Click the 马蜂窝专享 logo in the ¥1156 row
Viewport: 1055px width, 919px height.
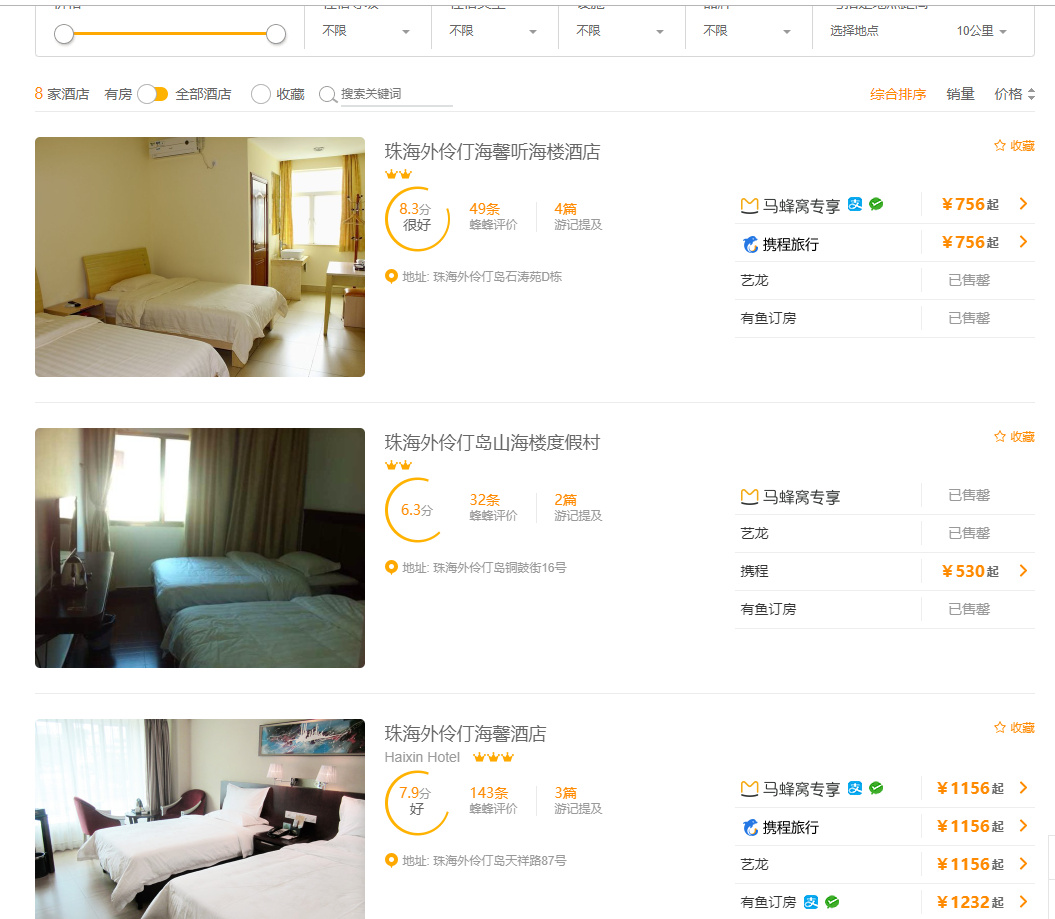[749, 789]
